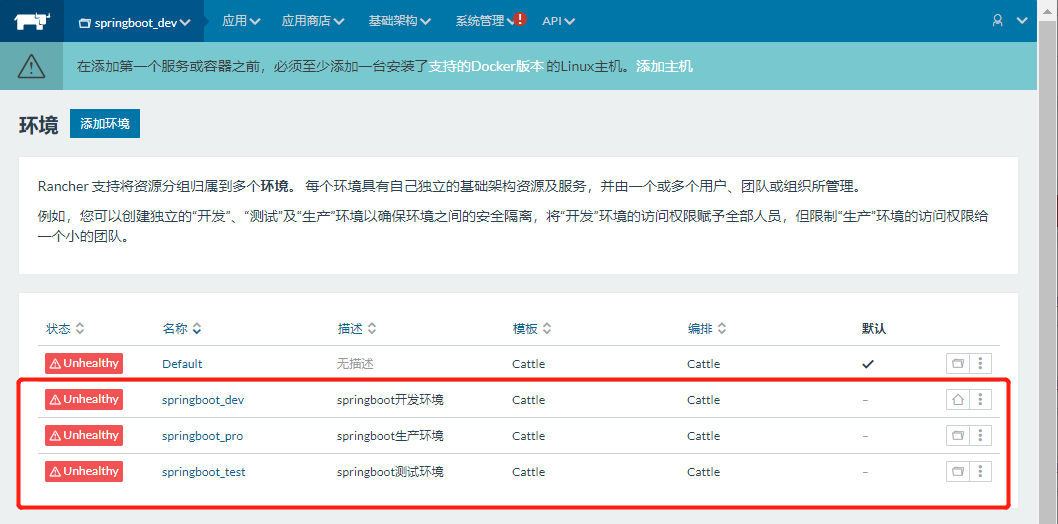Click switch-environment icon in Default row
Screen dimensions: 1058x524
point(957,363)
